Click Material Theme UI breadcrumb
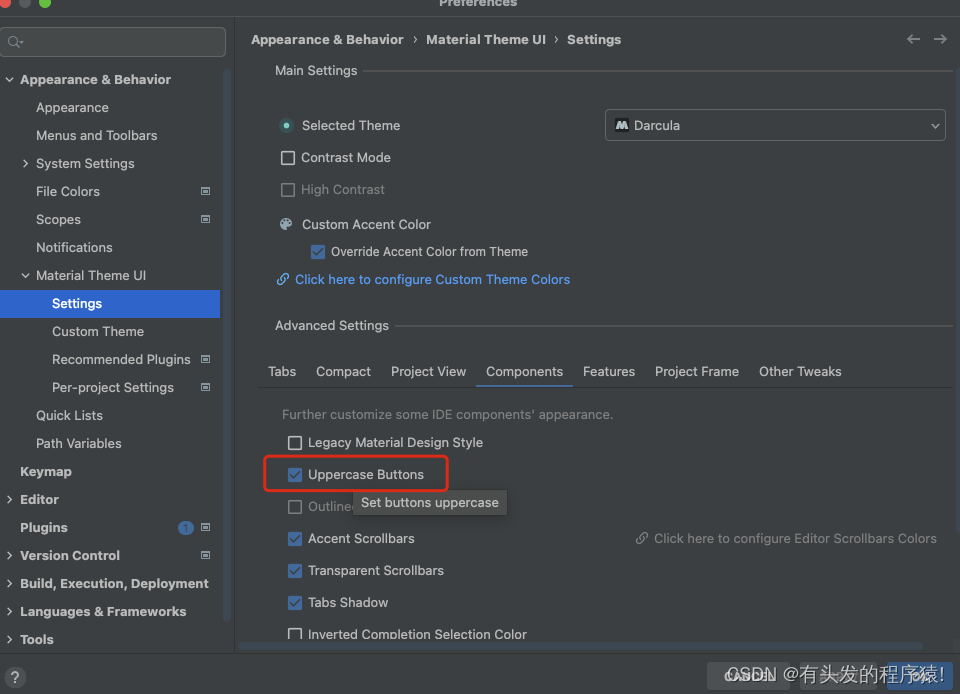This screenshot has height=694, width=960. tap(486, 40)
